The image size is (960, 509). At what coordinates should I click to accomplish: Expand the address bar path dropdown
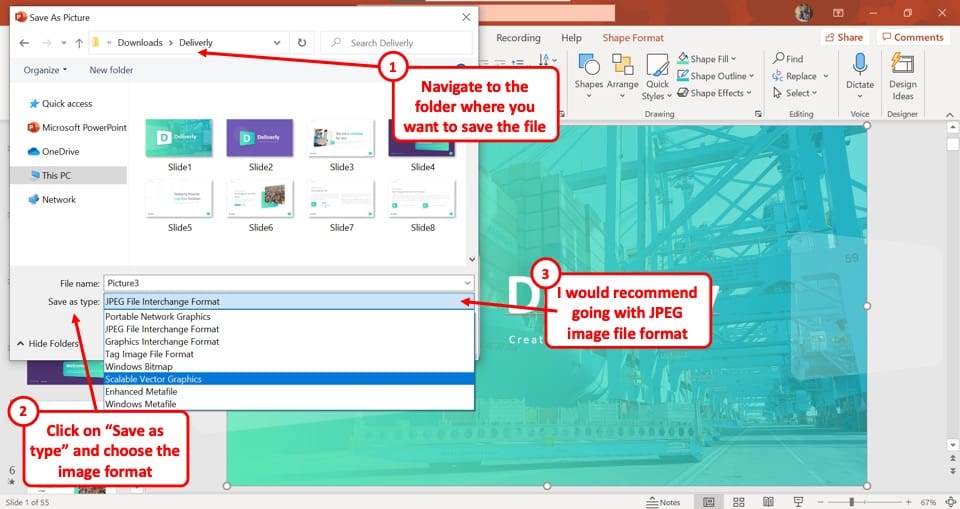point(277,43)
